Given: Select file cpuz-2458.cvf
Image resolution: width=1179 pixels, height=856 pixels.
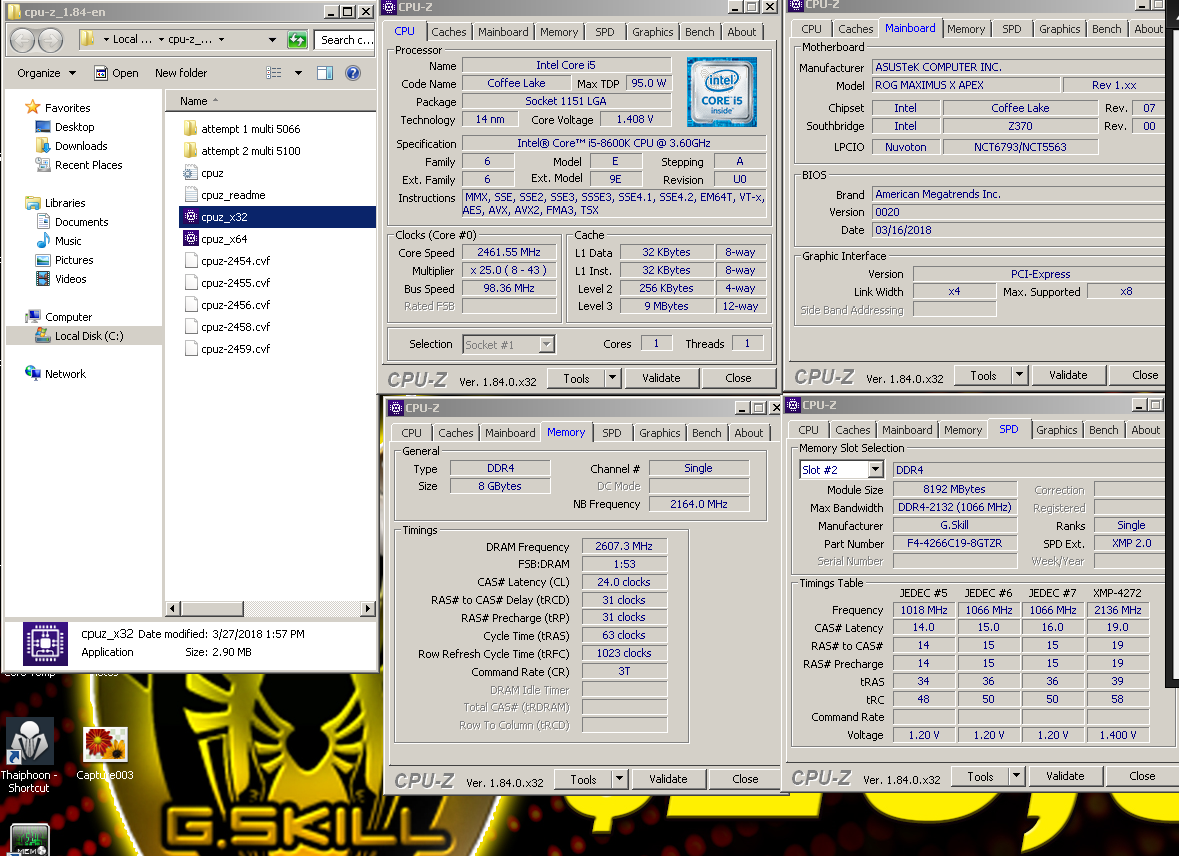Looking at the screenshot, I should coord(227,327).
